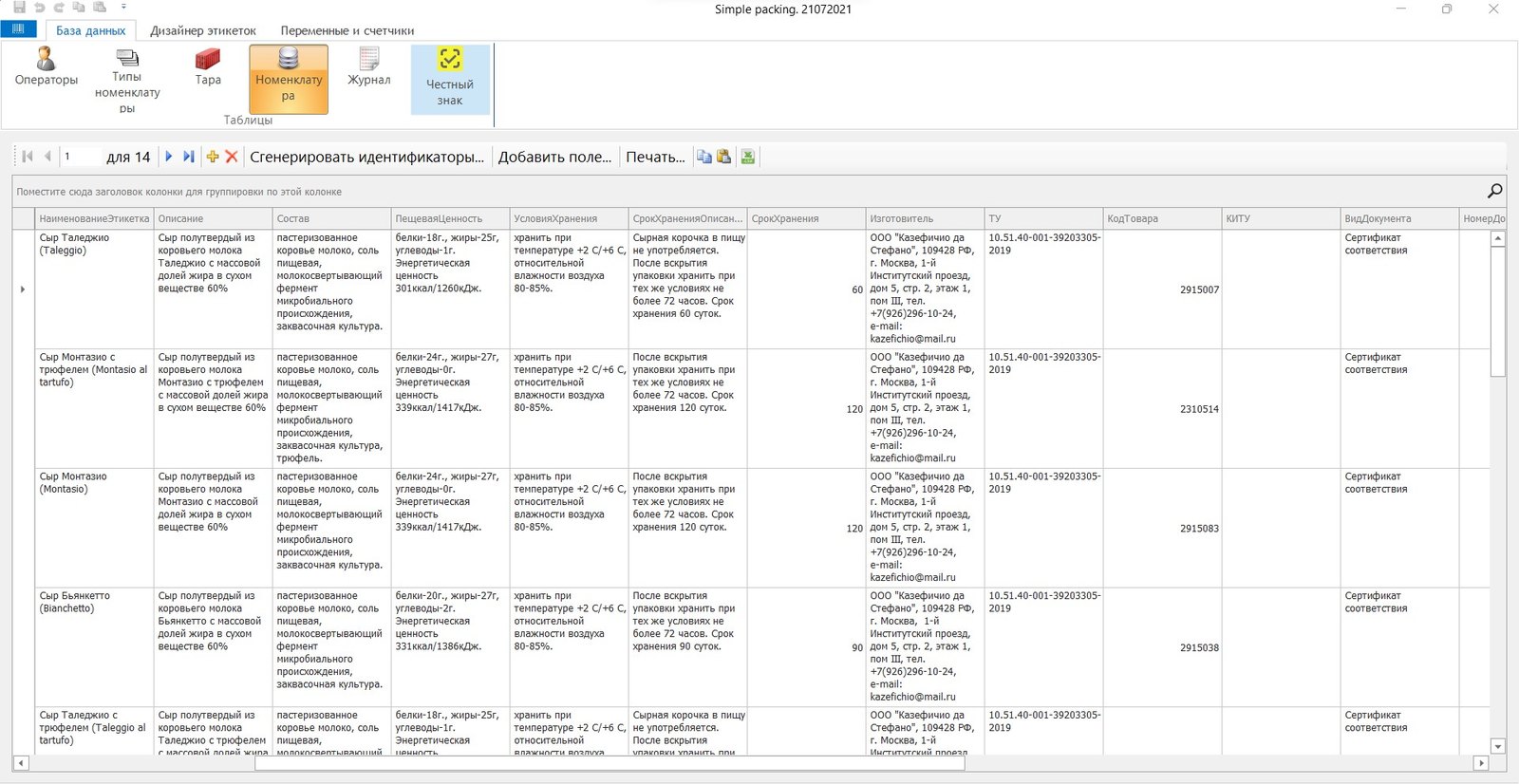Open the Операторы table
Viewport: 1519px width, 784px height.
(x=46, y=68)
